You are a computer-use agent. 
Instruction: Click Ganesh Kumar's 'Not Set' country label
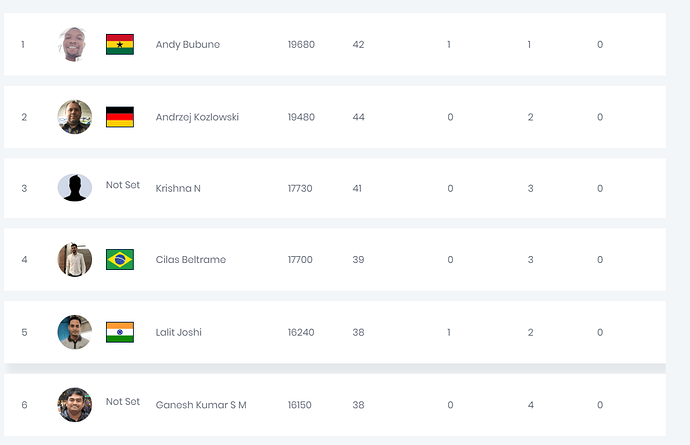(x=123, y=401)
